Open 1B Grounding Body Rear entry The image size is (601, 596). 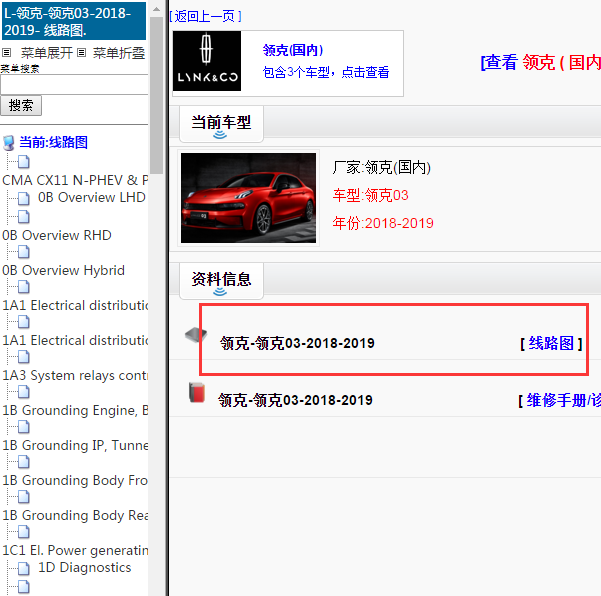click(x=75, y=516)
